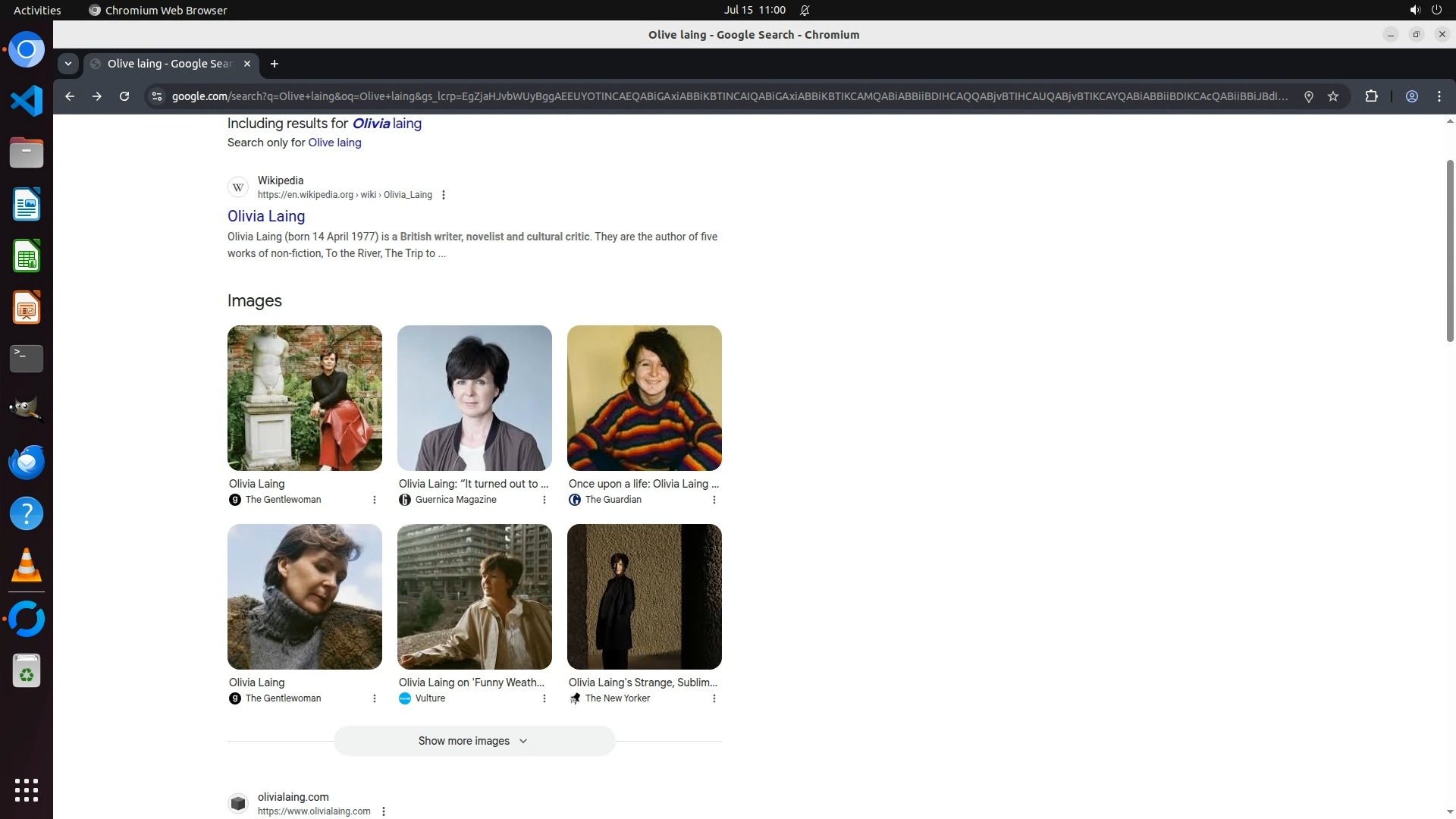The height and width of the screenshot is (819, 1456).
Task: Go back to previous page
Action: pyautogui.click(x=70, y=96)
